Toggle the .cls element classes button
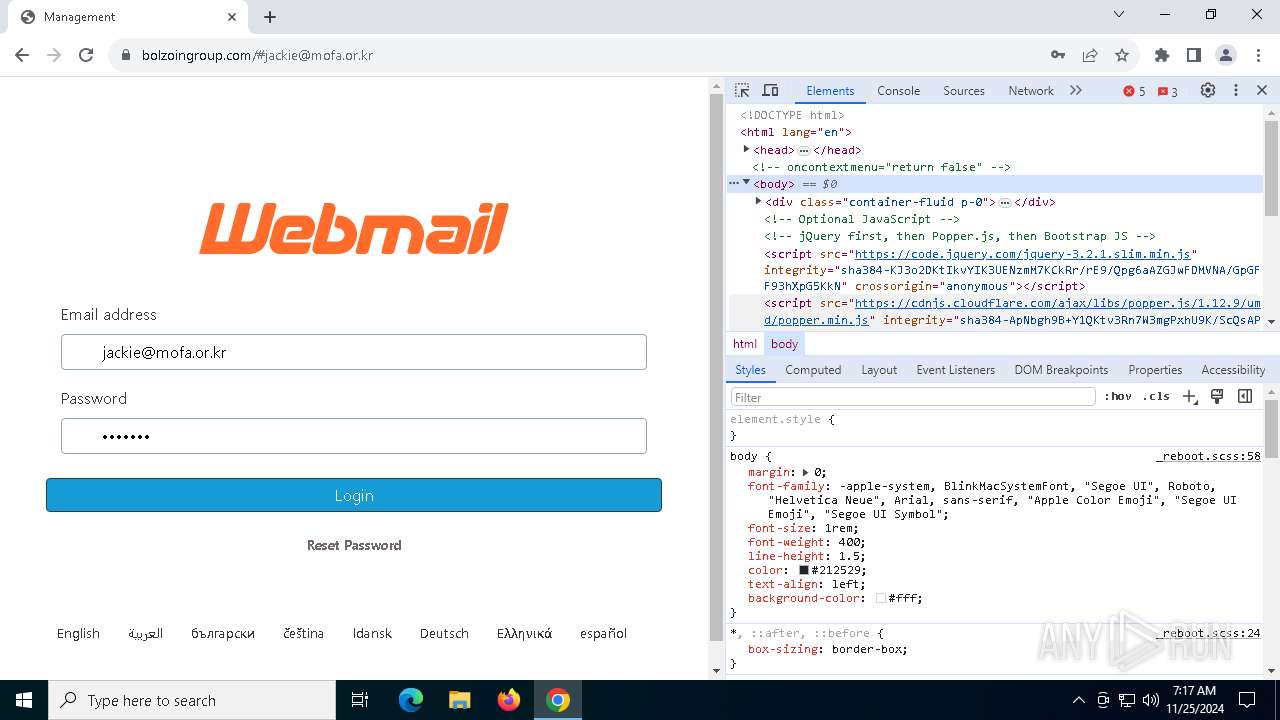Image resolution: width=1280 pixels, height=720 pixels. tap(1156, 396)
